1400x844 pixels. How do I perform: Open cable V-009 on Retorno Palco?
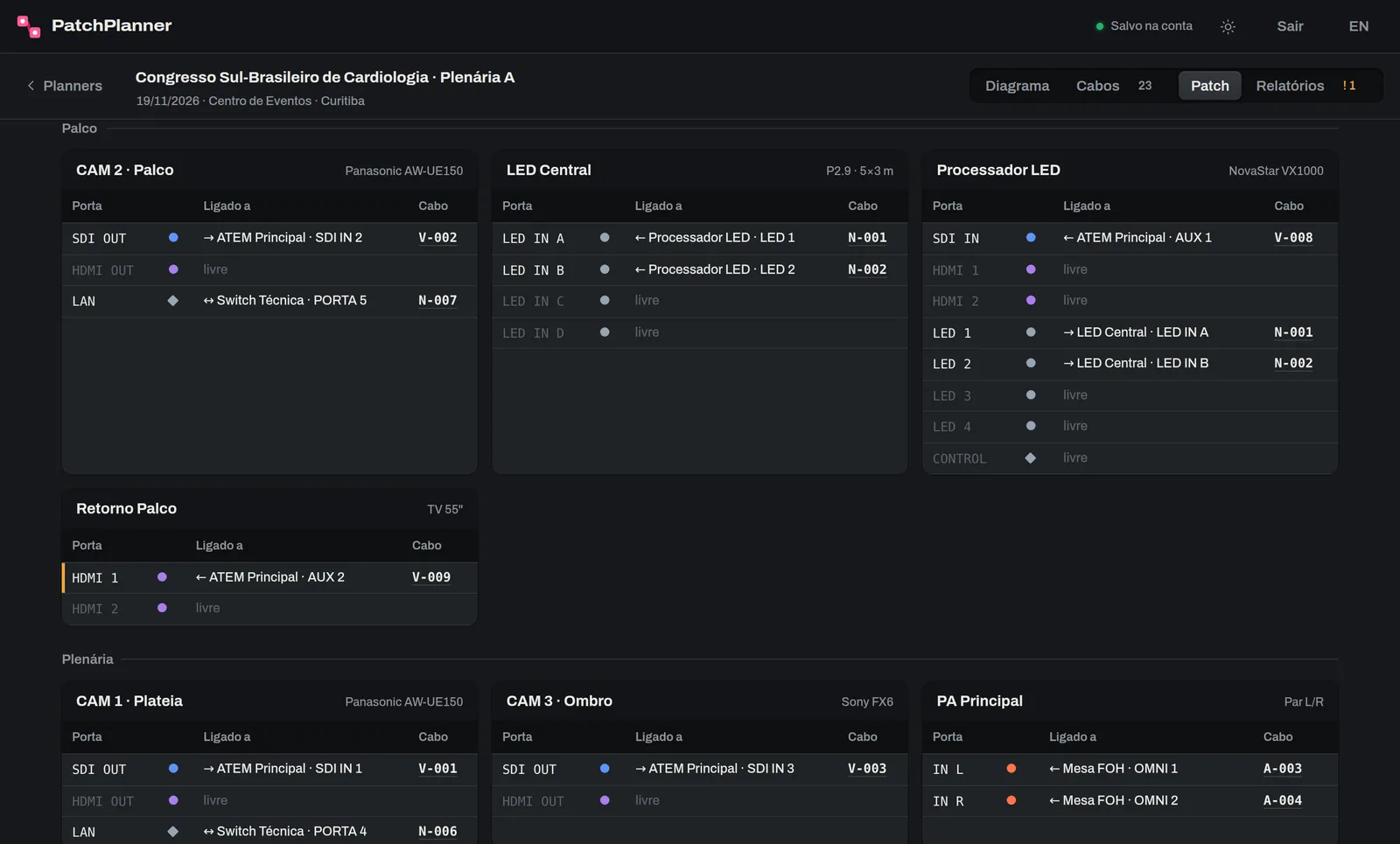click(431, 577)
